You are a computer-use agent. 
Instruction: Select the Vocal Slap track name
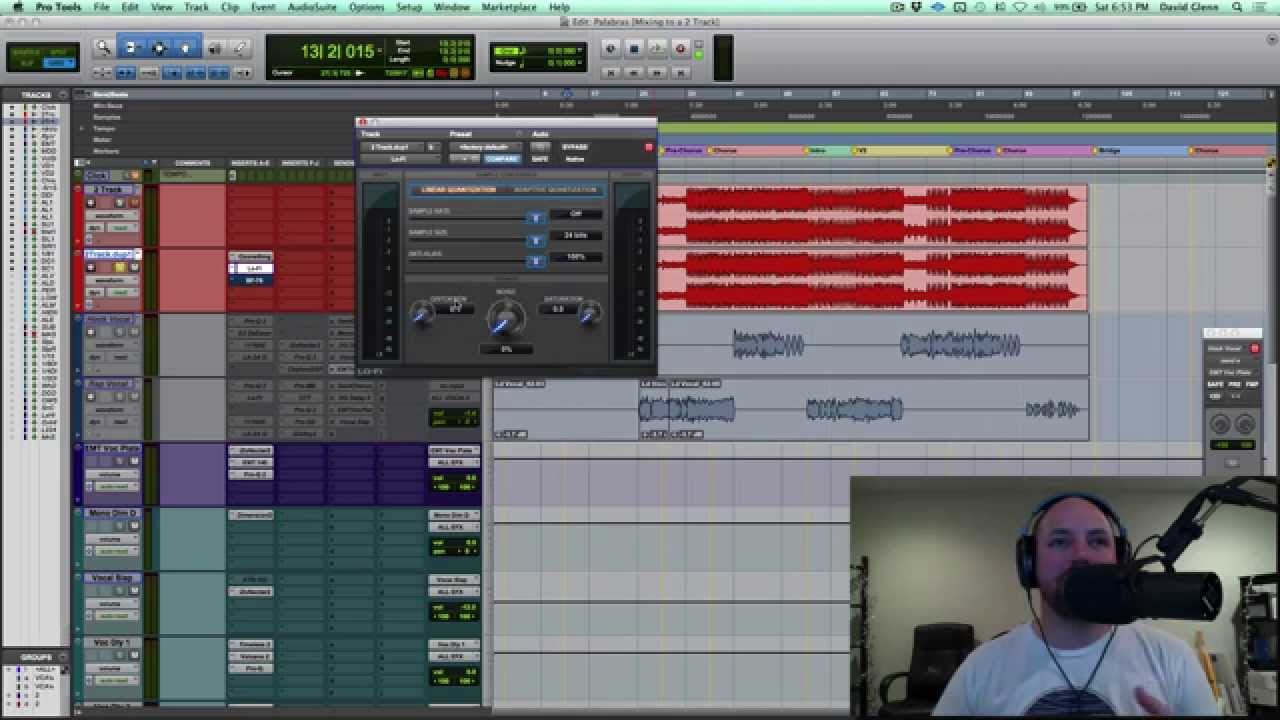coord(111,578)
